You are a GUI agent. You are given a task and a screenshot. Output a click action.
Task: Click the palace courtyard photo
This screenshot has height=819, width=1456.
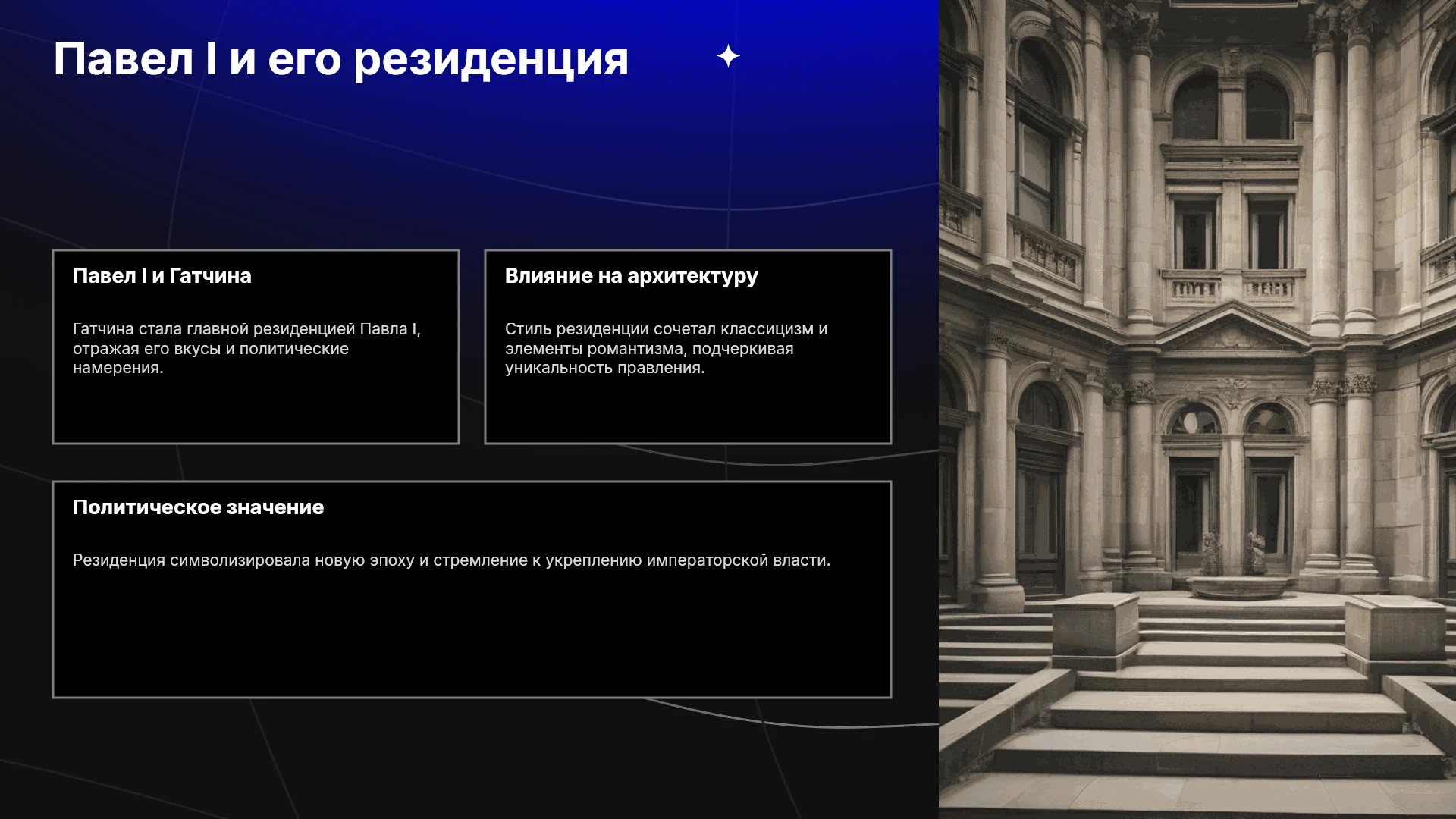click(x=1197, y=409)
